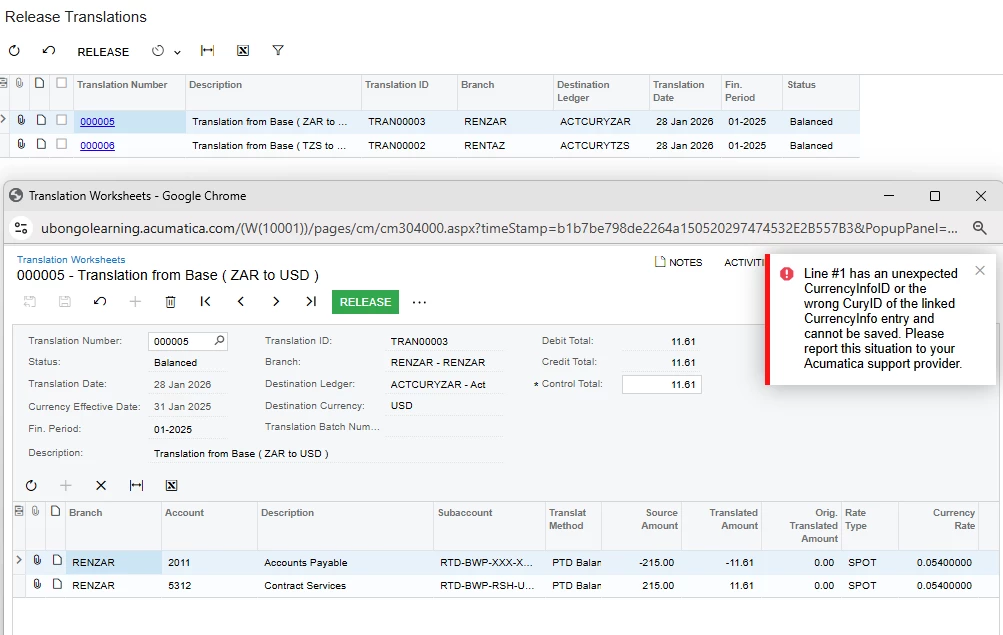Image resolution: width=1003 pixels, height=635 pixels.
Task: Refresh the Release Translations list
Action: click(x=14, y=51)
